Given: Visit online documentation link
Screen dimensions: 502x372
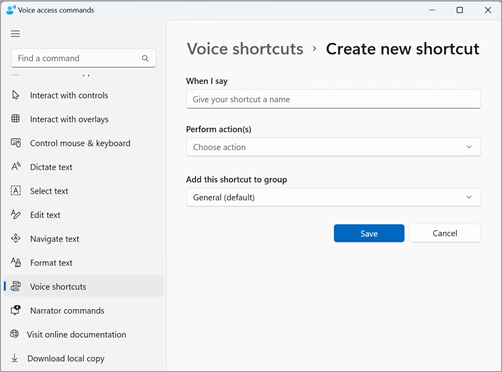Looking at the screenshot, I should [x=84, y=334].
